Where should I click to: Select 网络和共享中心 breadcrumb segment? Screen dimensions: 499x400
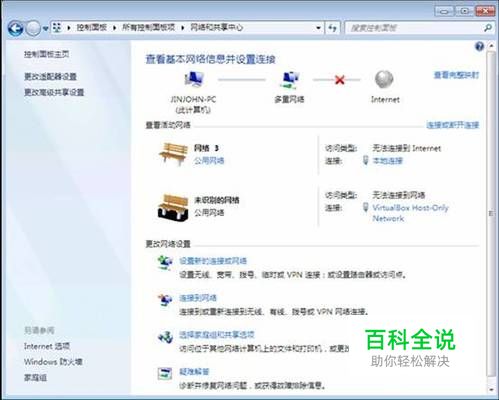tap(217, 28)
